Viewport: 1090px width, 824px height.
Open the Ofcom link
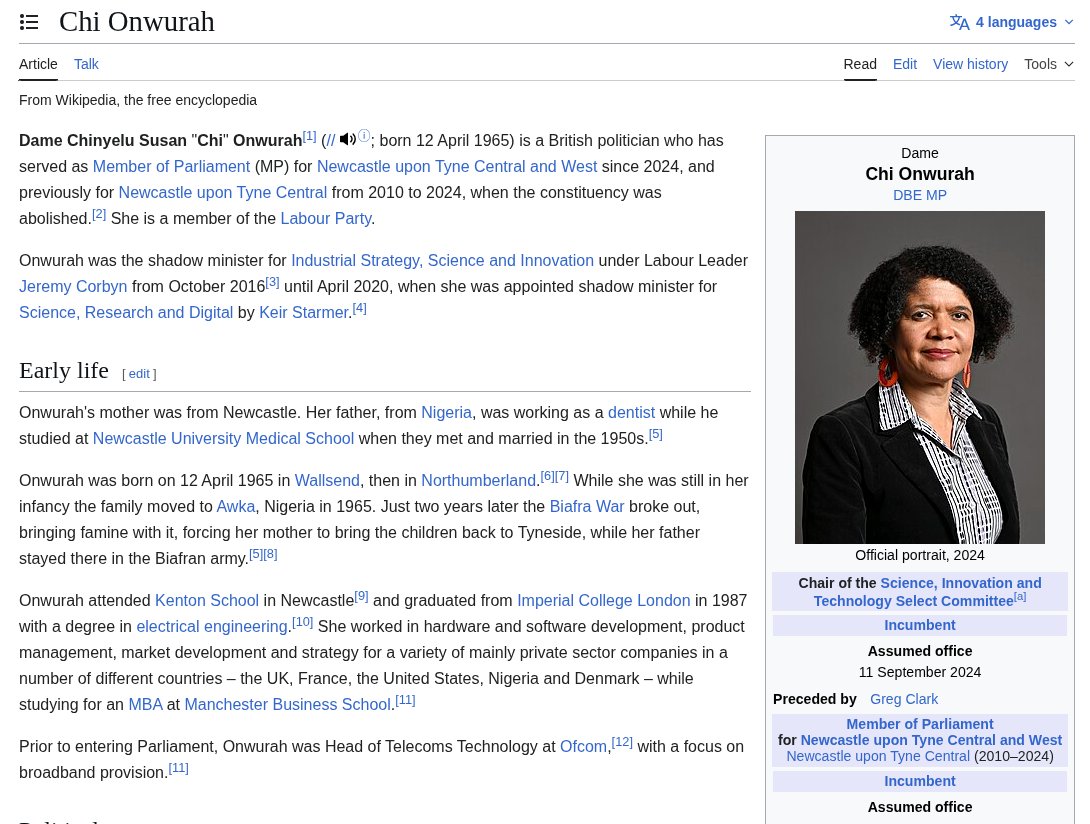(583, 746)
